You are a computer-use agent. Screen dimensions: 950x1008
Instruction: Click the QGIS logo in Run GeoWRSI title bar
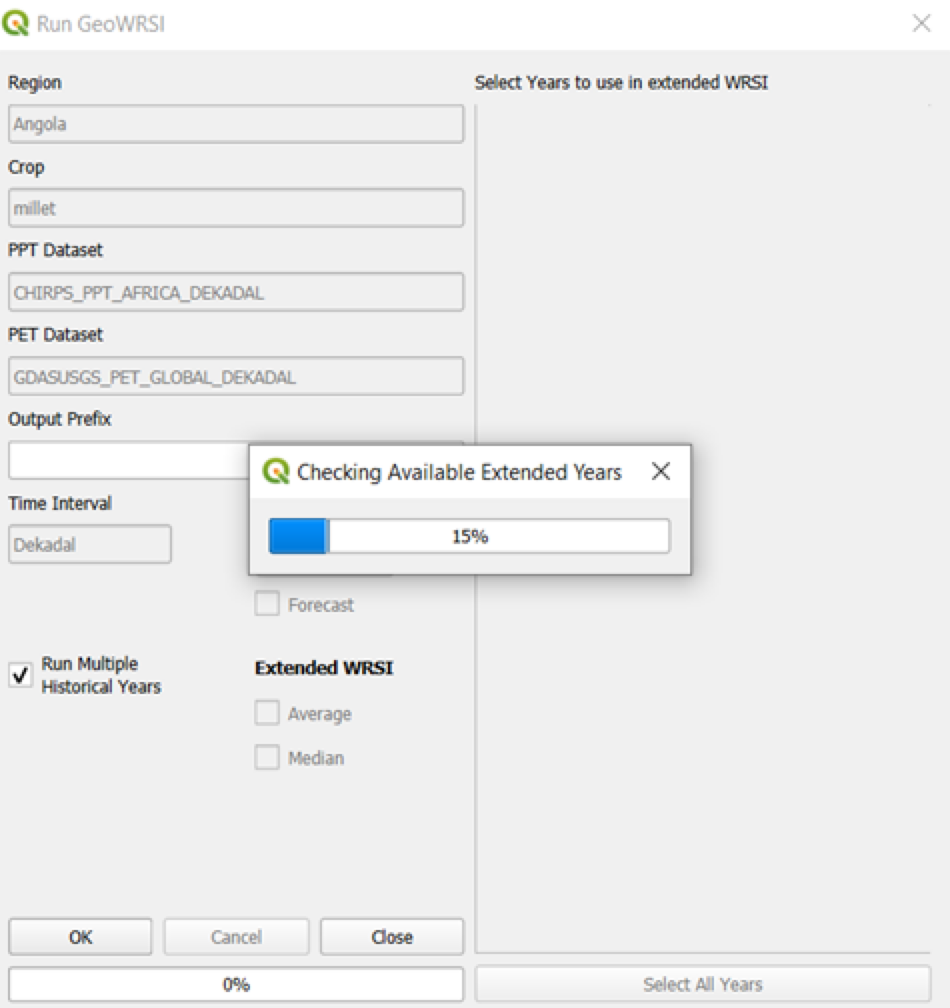pos(17,24)
